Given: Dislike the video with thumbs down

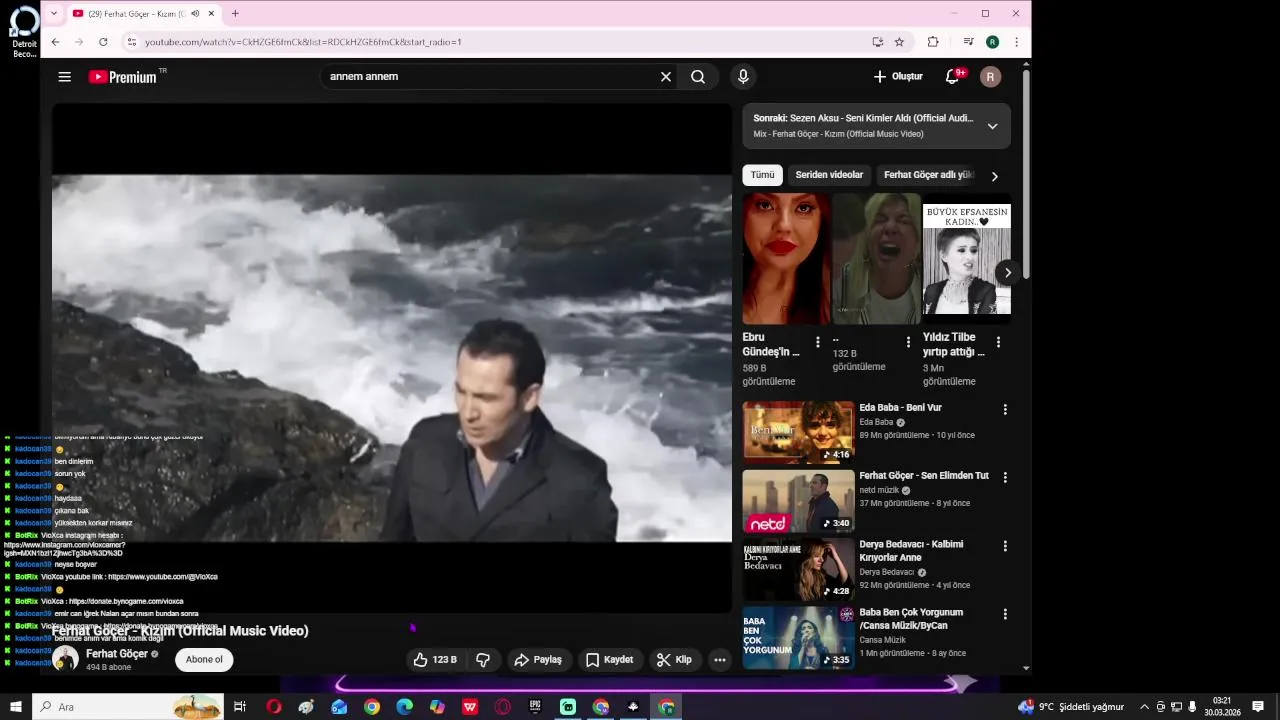Looking at the screenshot, I should pos(484,660).
